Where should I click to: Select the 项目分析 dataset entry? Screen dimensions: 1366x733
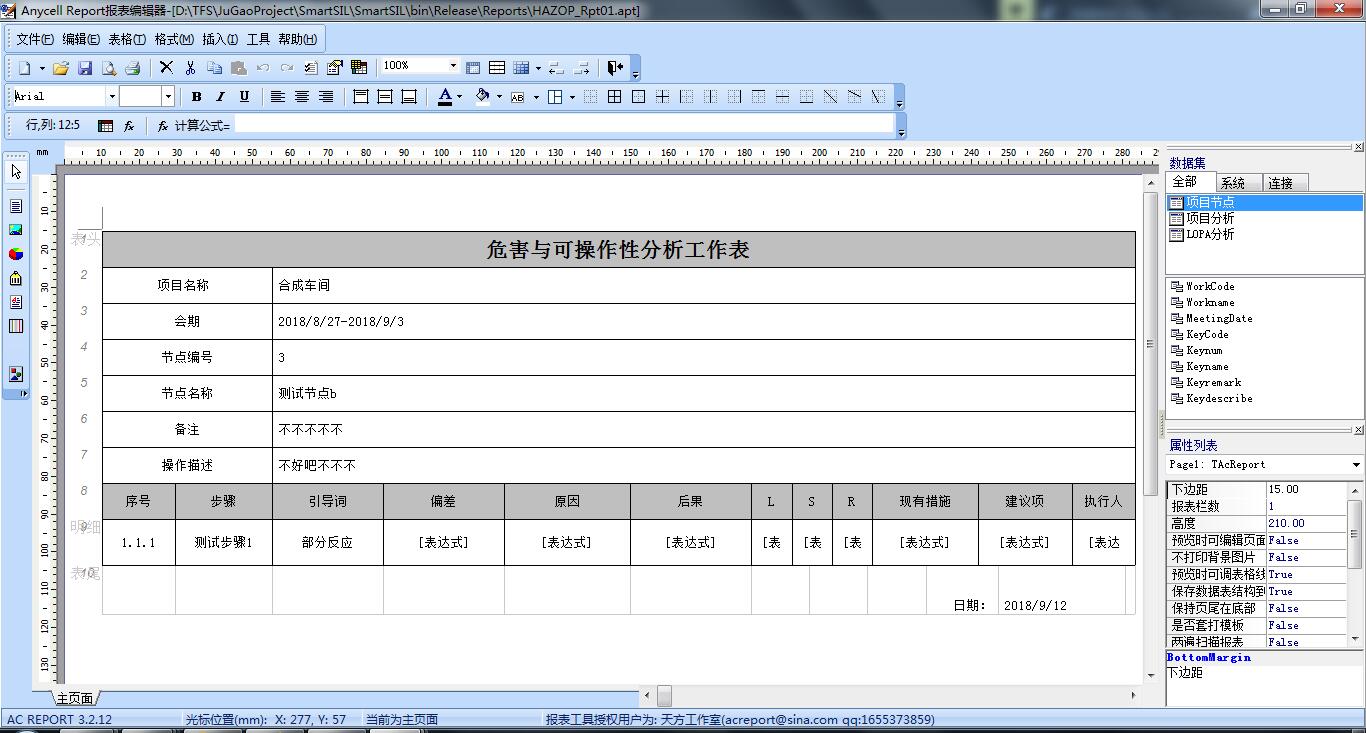coord(1209,218)
